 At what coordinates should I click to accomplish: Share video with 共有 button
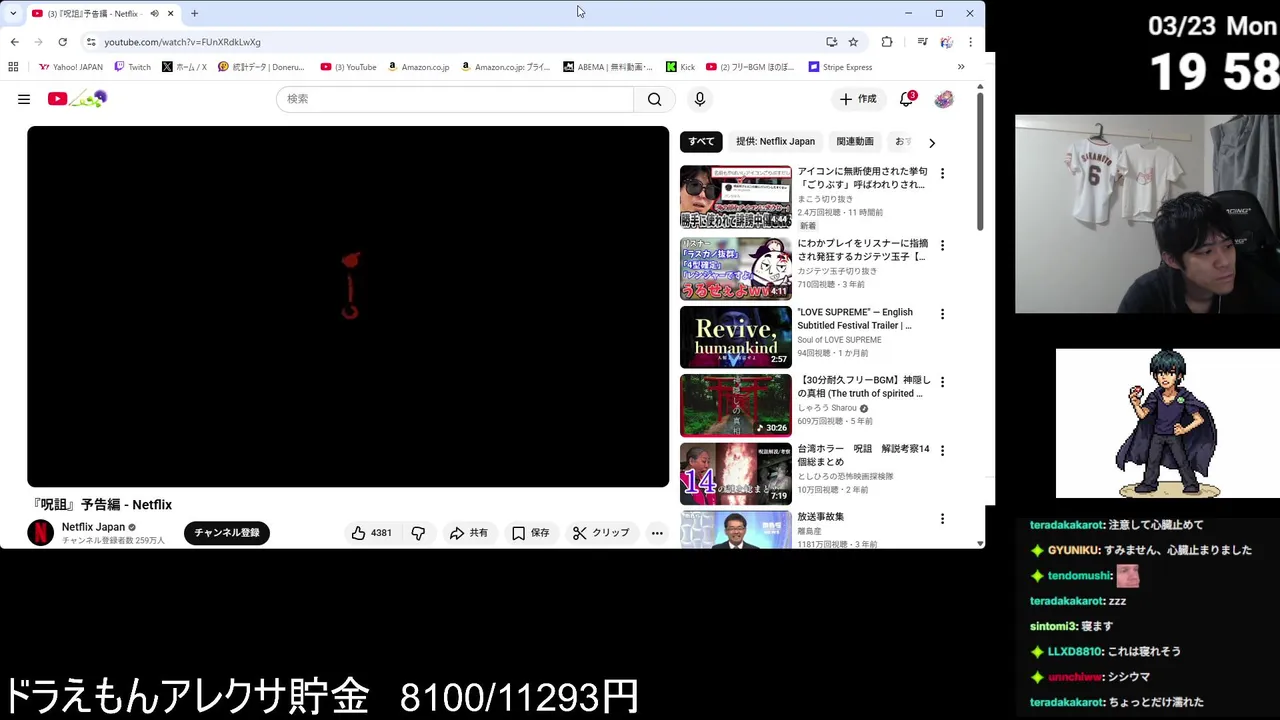click(x=469, y=533)
